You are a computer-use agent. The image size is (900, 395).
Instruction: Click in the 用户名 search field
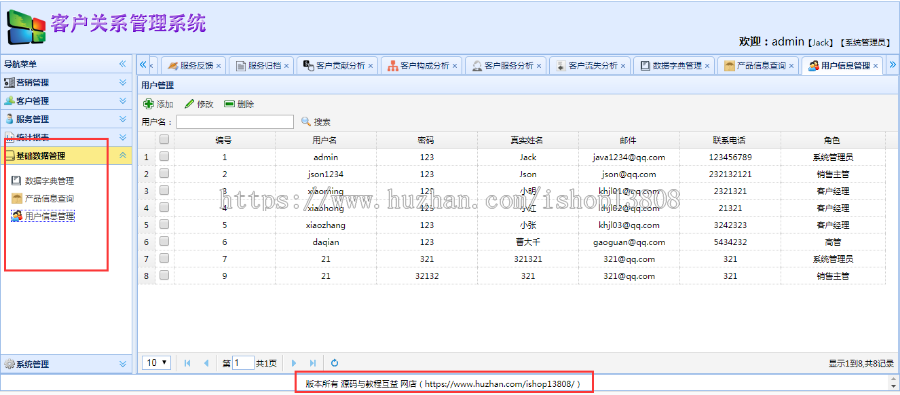pos(235,122)
